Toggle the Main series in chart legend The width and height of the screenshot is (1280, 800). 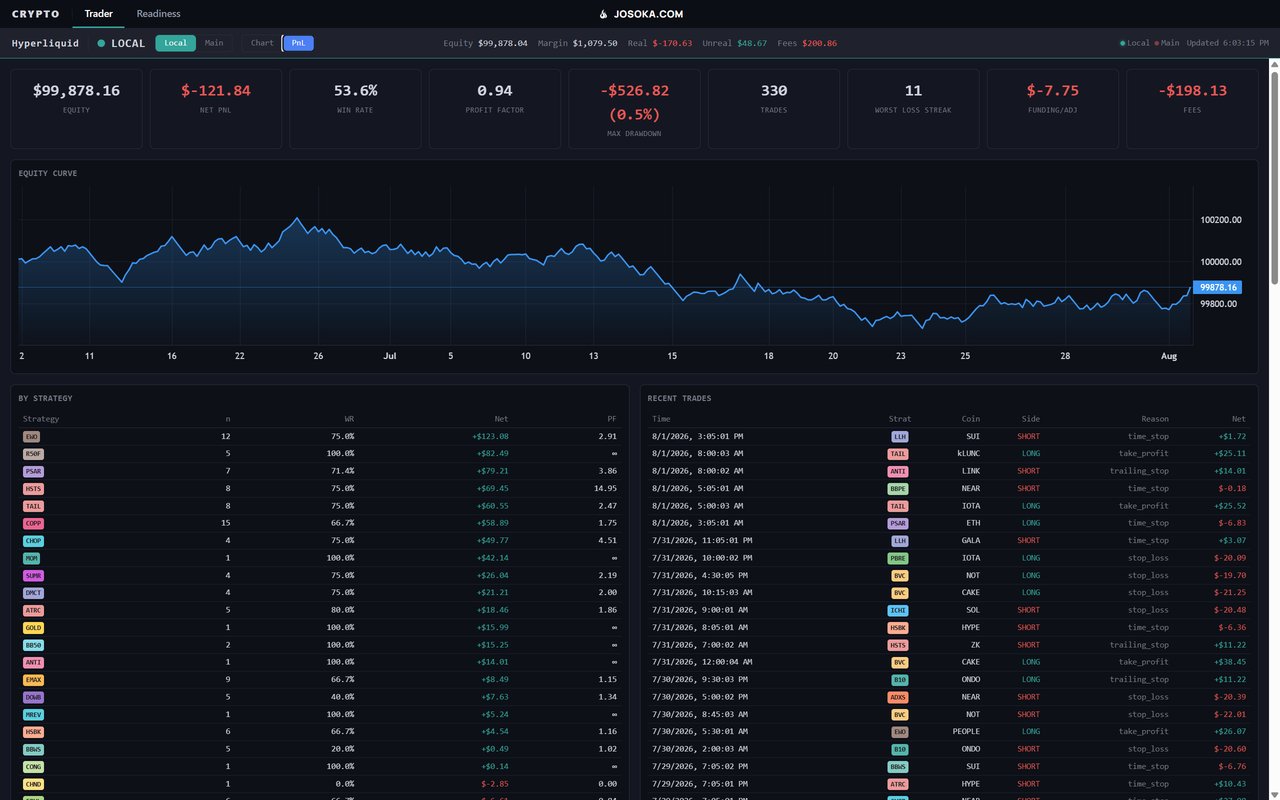coord(1167,43)
